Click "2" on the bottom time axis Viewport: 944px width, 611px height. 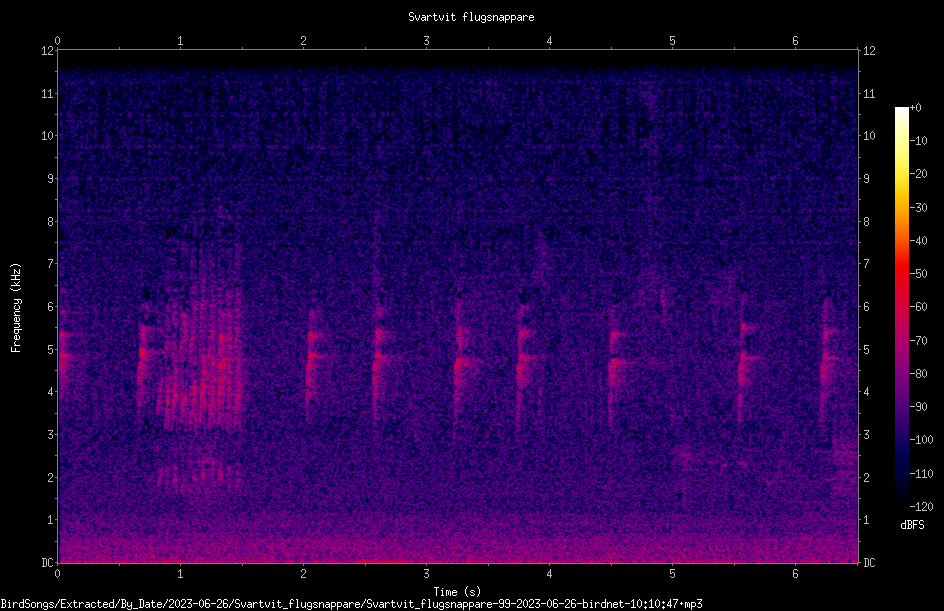(x=303, y=574)
